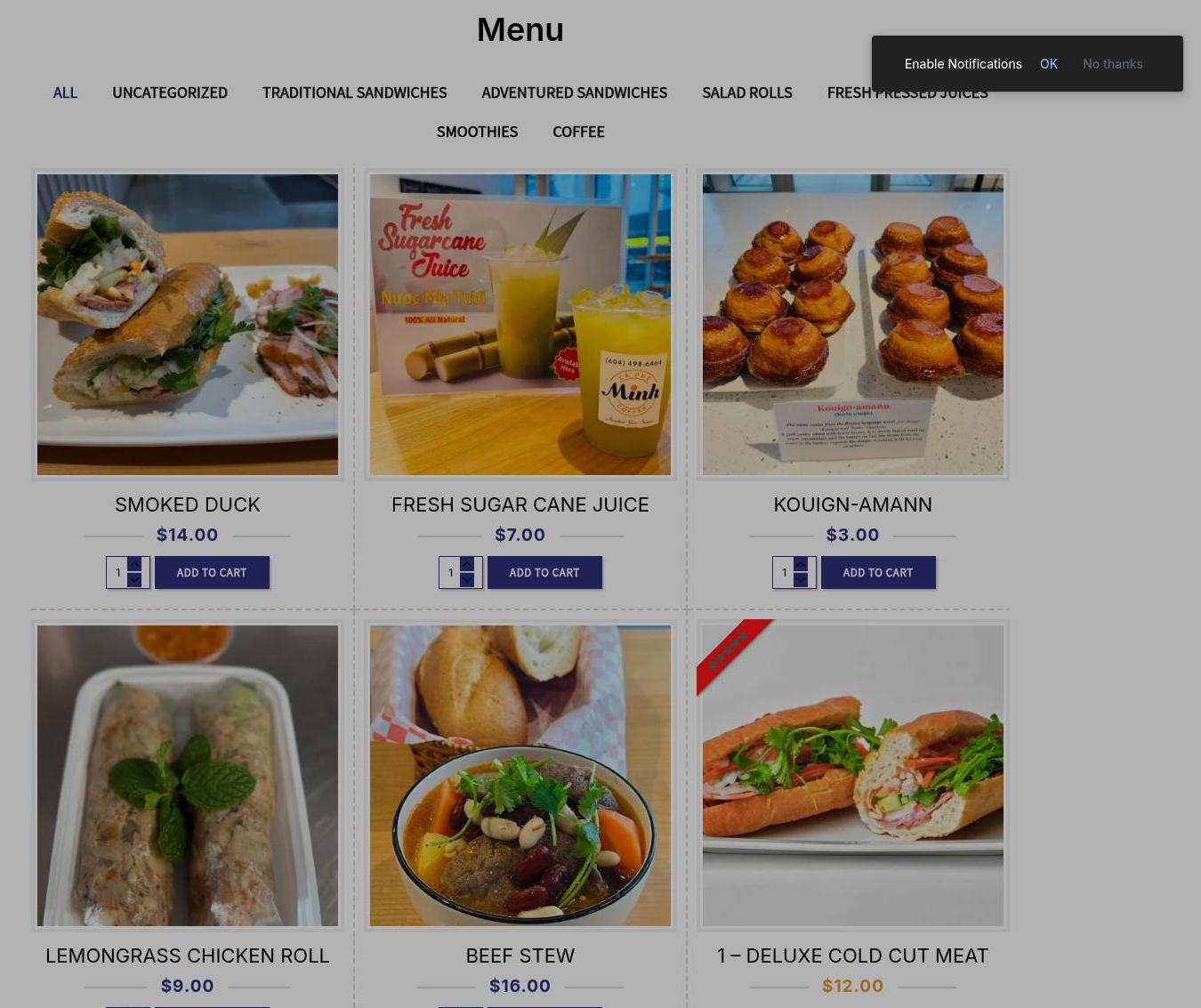
Task: Add Fresh Sugar Cane Juice to cart
Action: 544,572
